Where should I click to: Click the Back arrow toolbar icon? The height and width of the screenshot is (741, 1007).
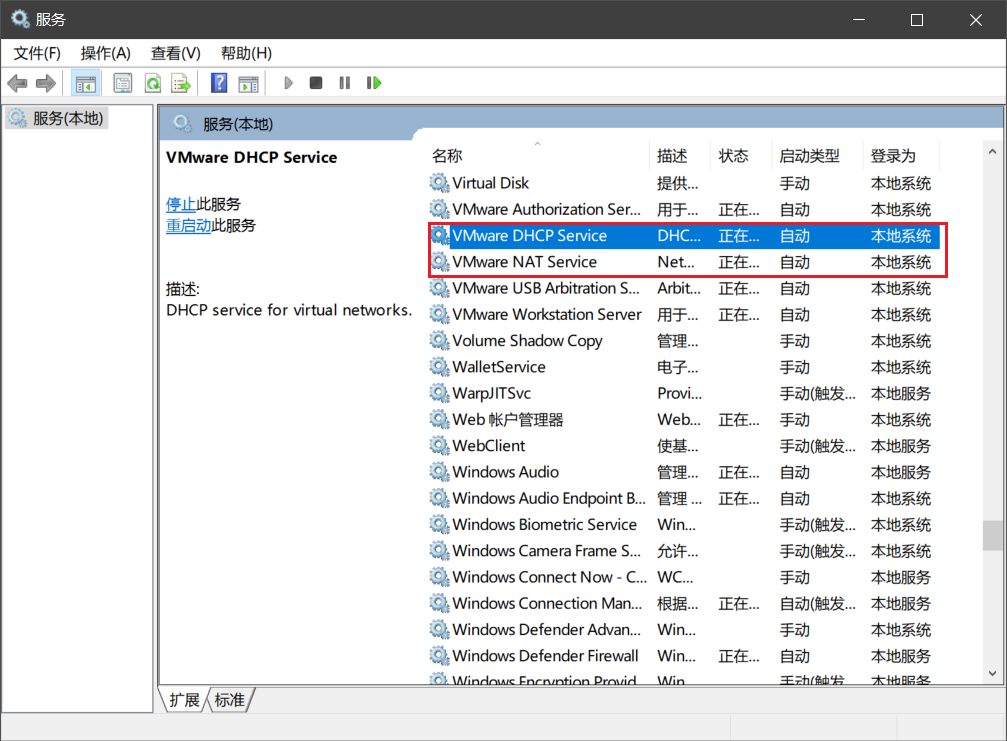(17, 83)
